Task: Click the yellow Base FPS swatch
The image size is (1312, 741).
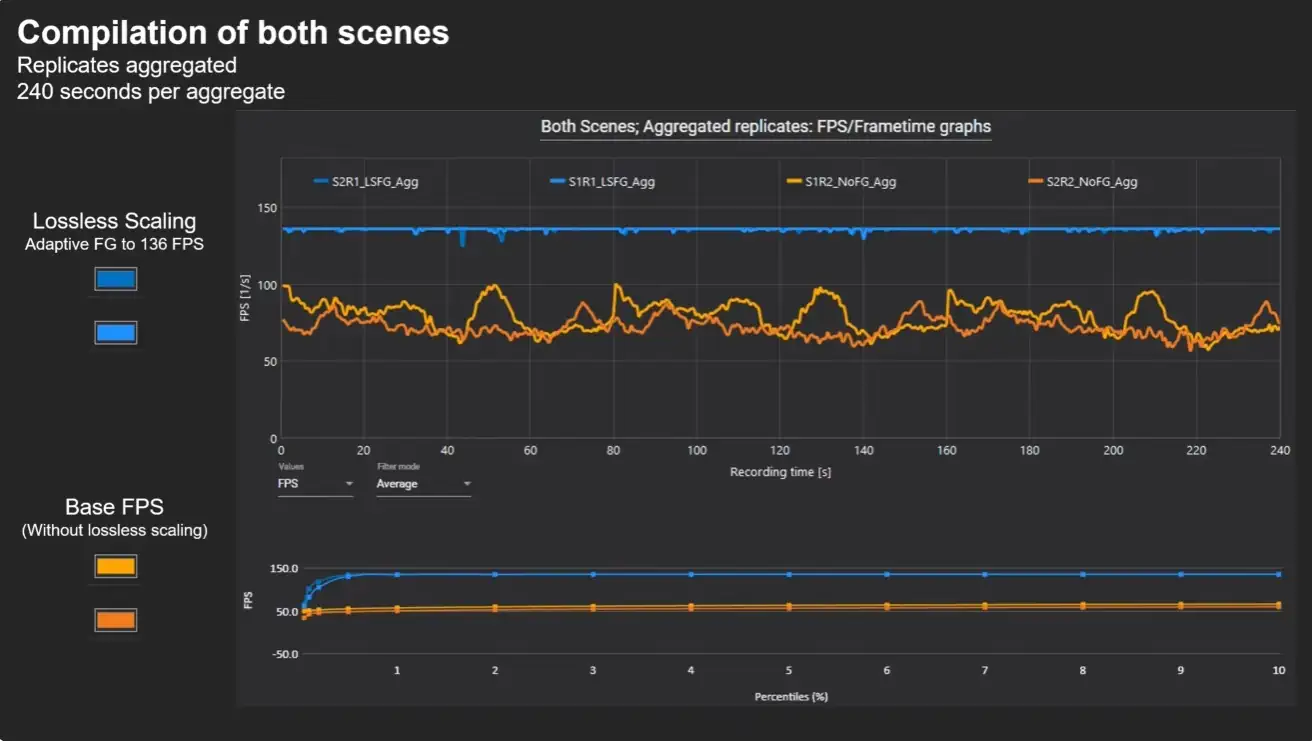Action: pos(115,567)
